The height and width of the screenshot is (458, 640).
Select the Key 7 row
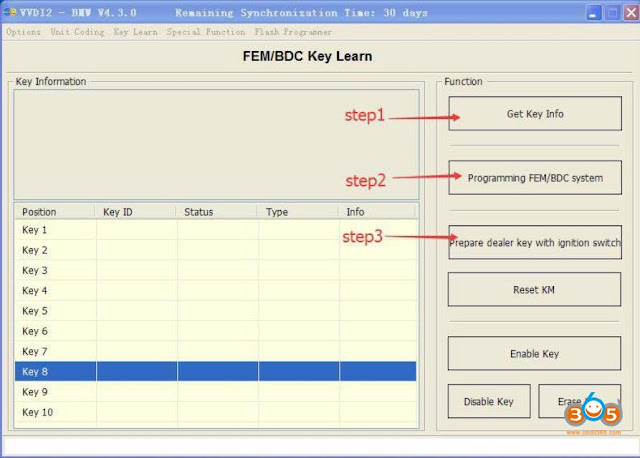216,351
